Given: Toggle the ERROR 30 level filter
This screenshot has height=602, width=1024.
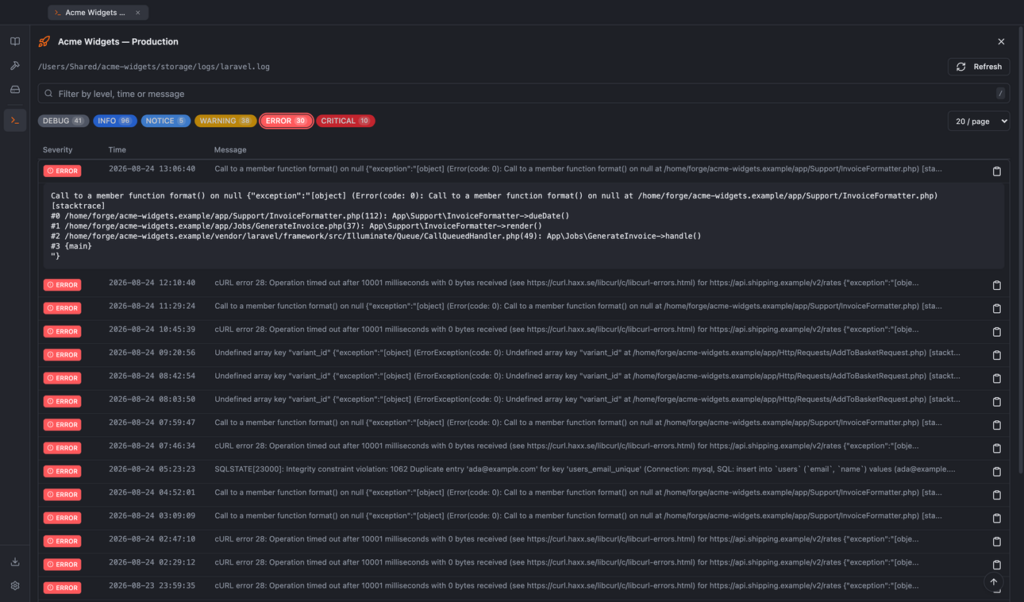Looking at the screenshot, I should click(x=286, y=121).
